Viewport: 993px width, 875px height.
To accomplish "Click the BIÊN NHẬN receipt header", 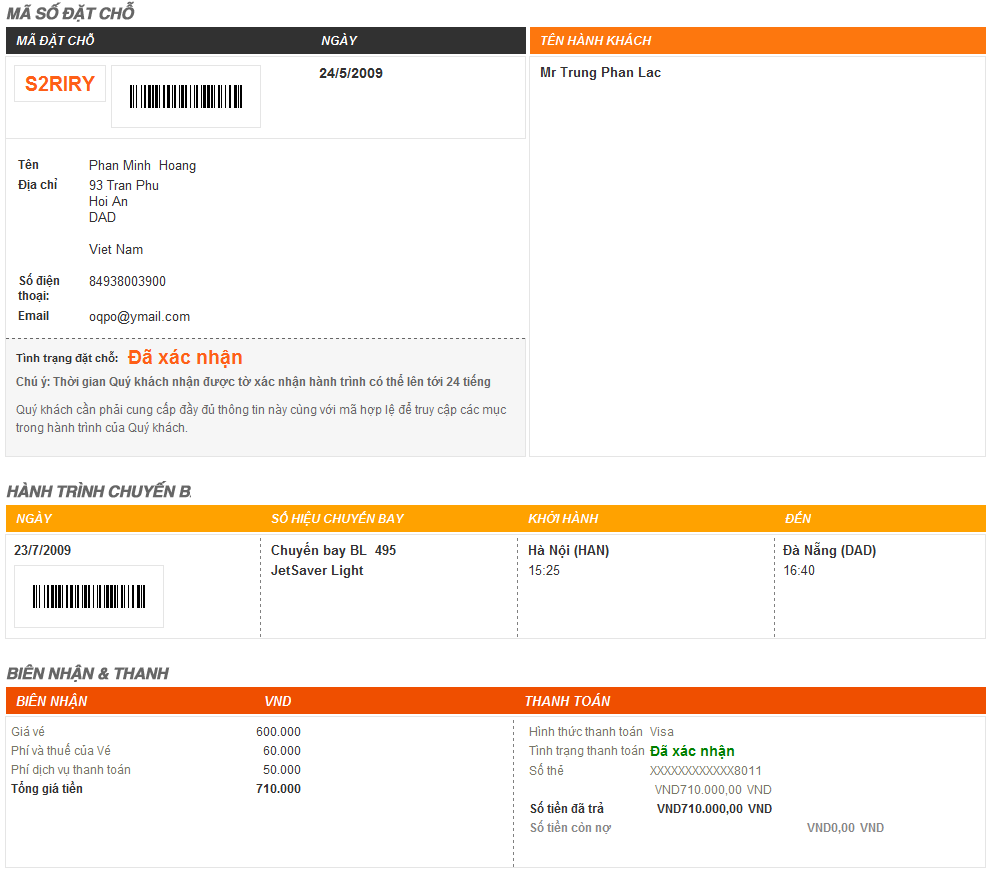I will 52,701.
